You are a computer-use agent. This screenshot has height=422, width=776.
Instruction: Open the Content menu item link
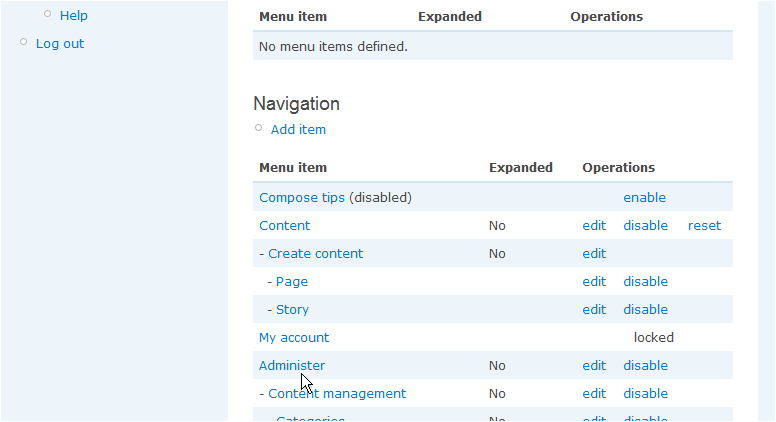(x=285, y=225)
